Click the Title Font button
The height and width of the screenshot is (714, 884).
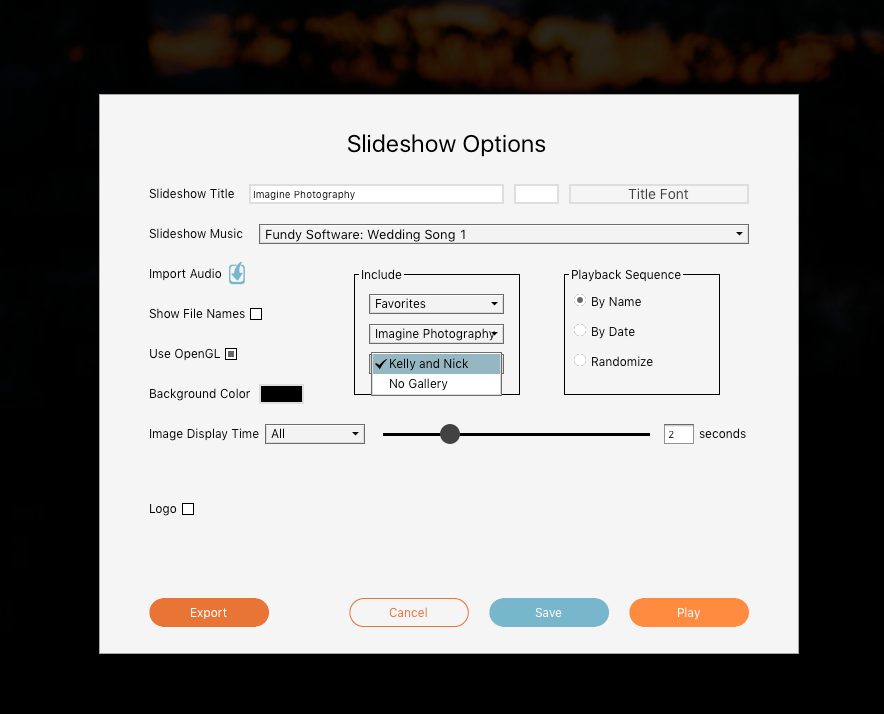click(x=658, y=194)
